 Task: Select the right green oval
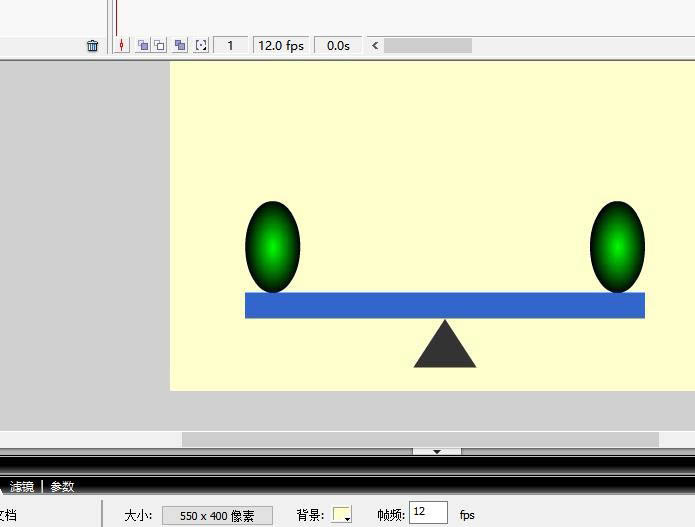pos(617,247)
